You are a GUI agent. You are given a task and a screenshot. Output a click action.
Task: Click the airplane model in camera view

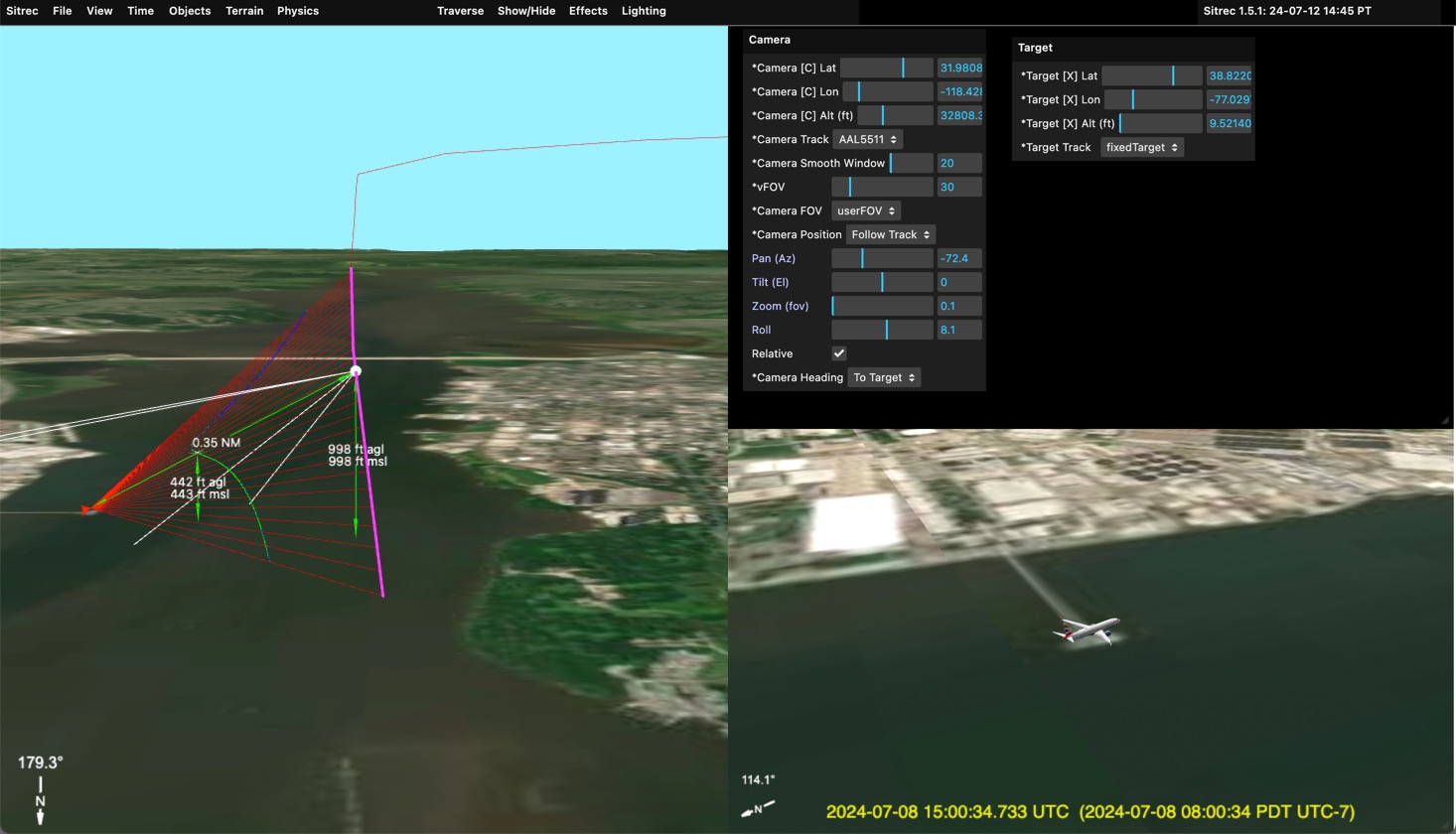point(1087,630)
